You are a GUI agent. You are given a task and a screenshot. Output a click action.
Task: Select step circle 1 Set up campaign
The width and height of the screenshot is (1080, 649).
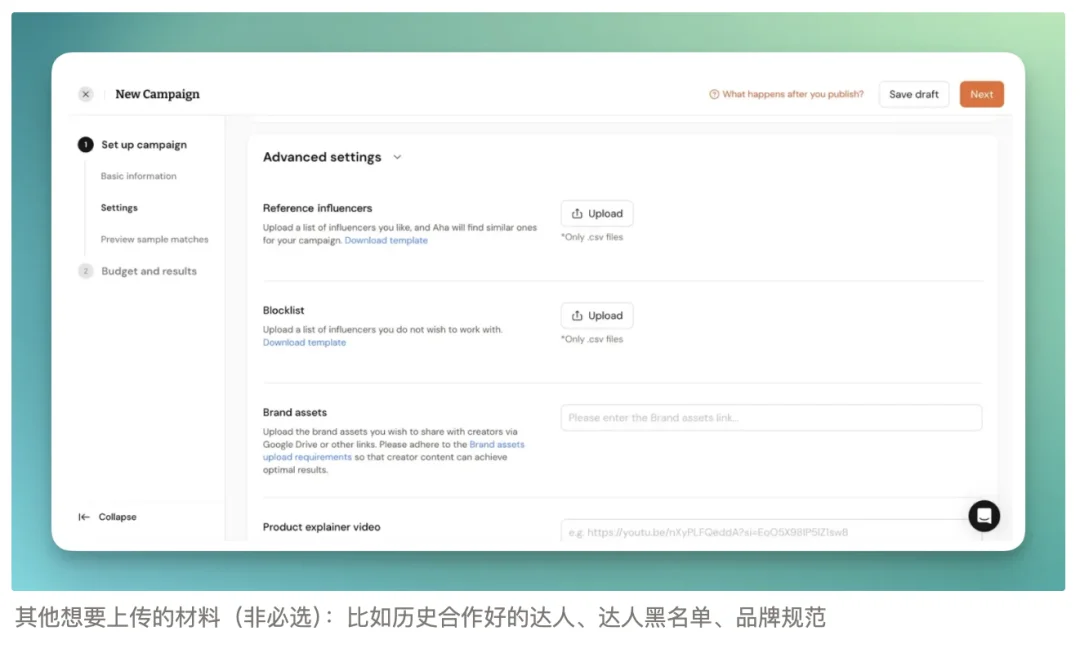[88, 144]
